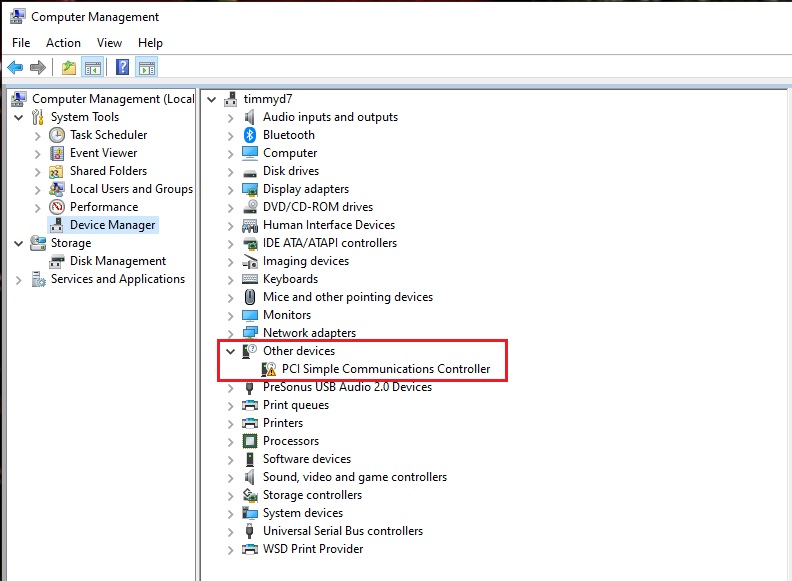Click the Keyboards icon
Viewport: 792px width, 581px height.
tap(250, 279)
